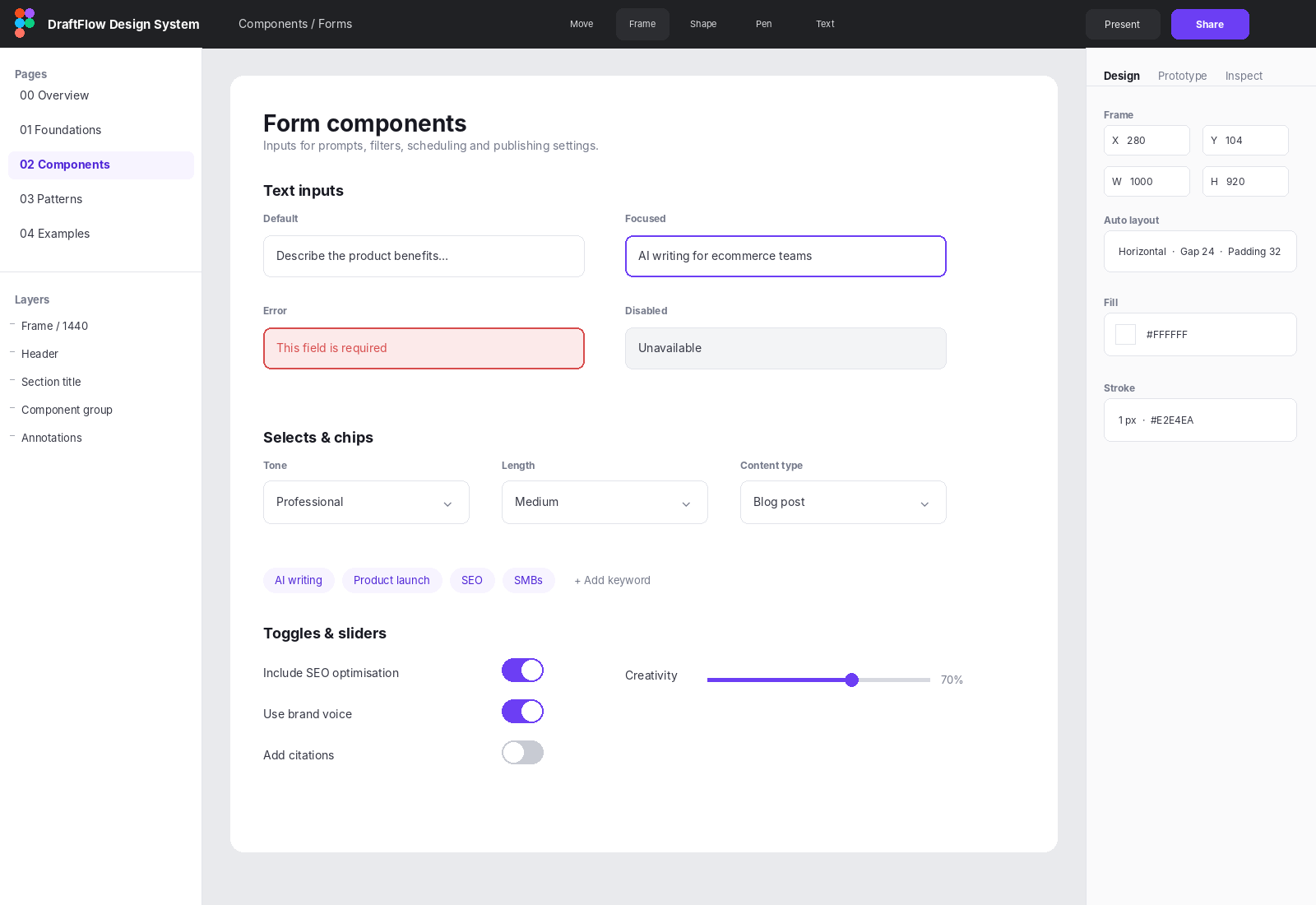Turn off Use brand voice toggle
This screenshot has width=1316, height=905.
coord(522,712)
